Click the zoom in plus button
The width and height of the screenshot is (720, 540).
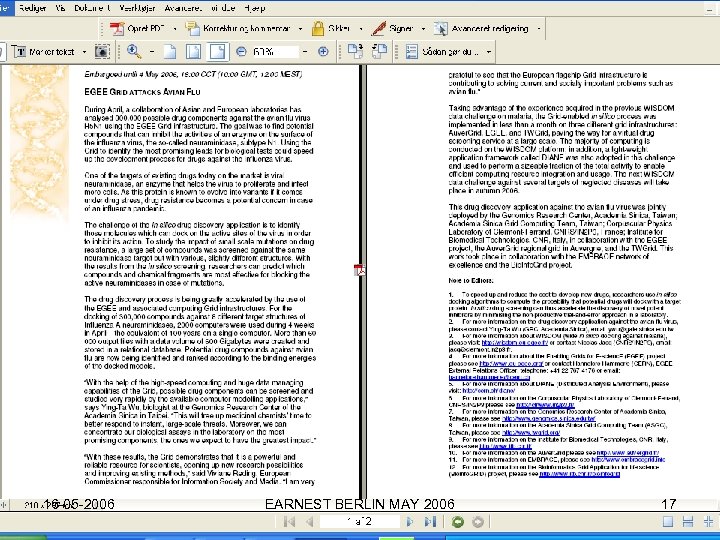coord(323,52)
